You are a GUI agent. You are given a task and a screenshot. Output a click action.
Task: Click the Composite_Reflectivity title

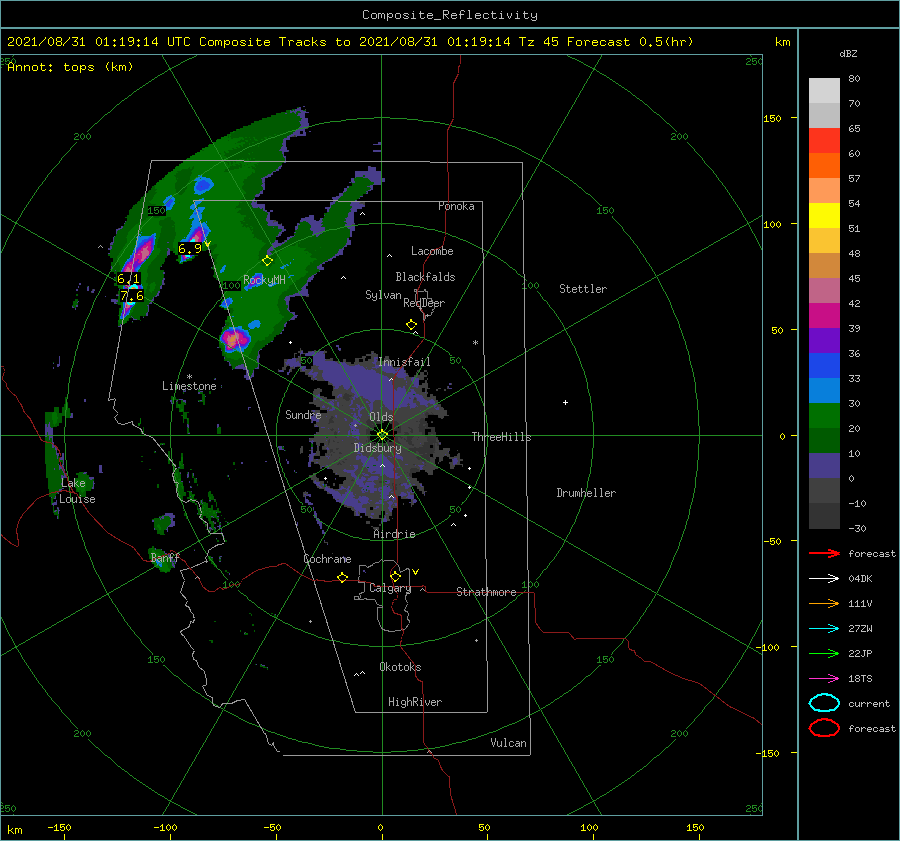coord(450,15)
